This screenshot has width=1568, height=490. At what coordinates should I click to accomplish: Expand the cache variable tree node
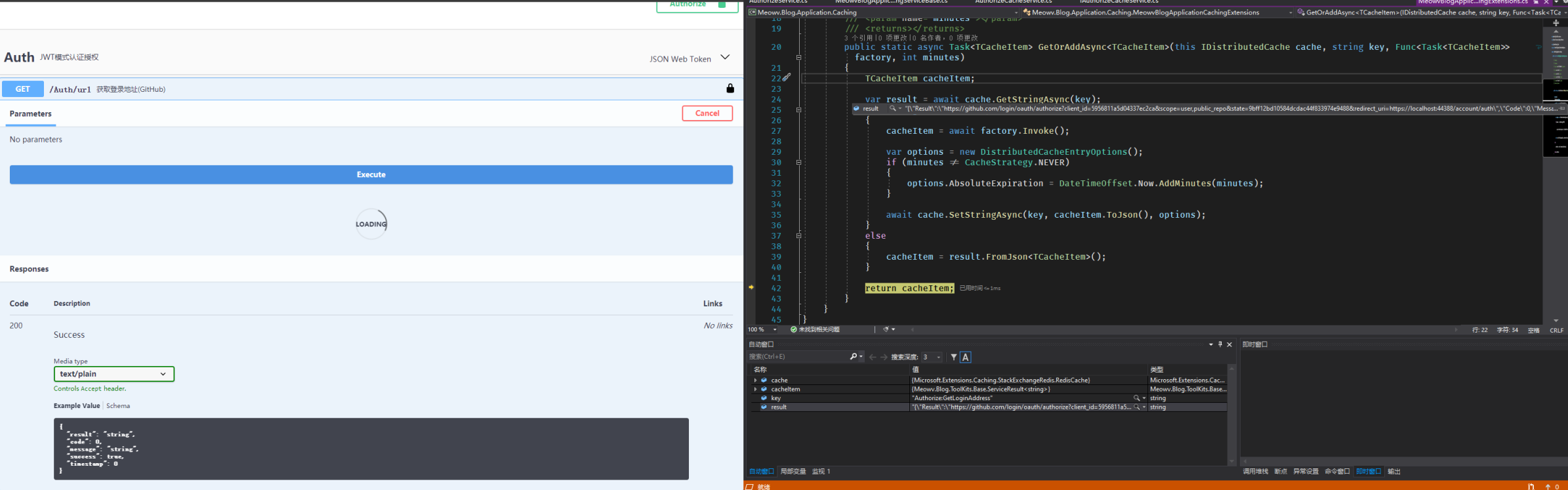[755, 380]
